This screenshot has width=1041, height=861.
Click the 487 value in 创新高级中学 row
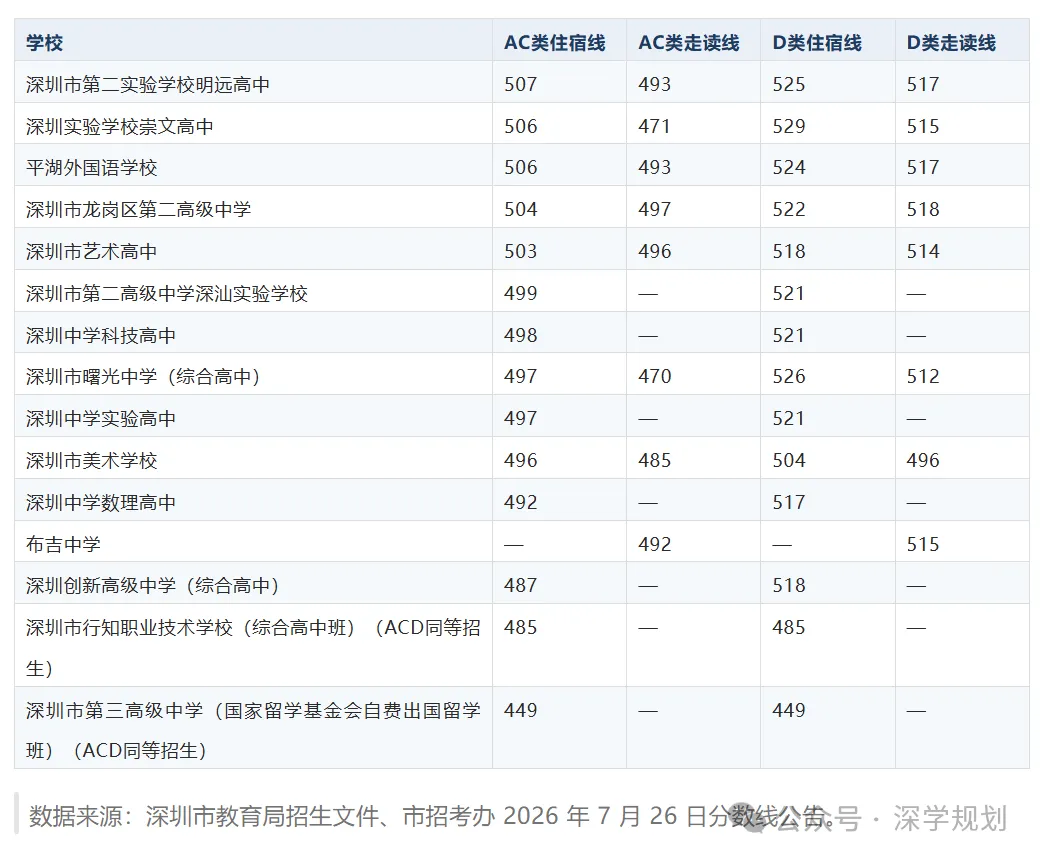(x=520, y=585)
